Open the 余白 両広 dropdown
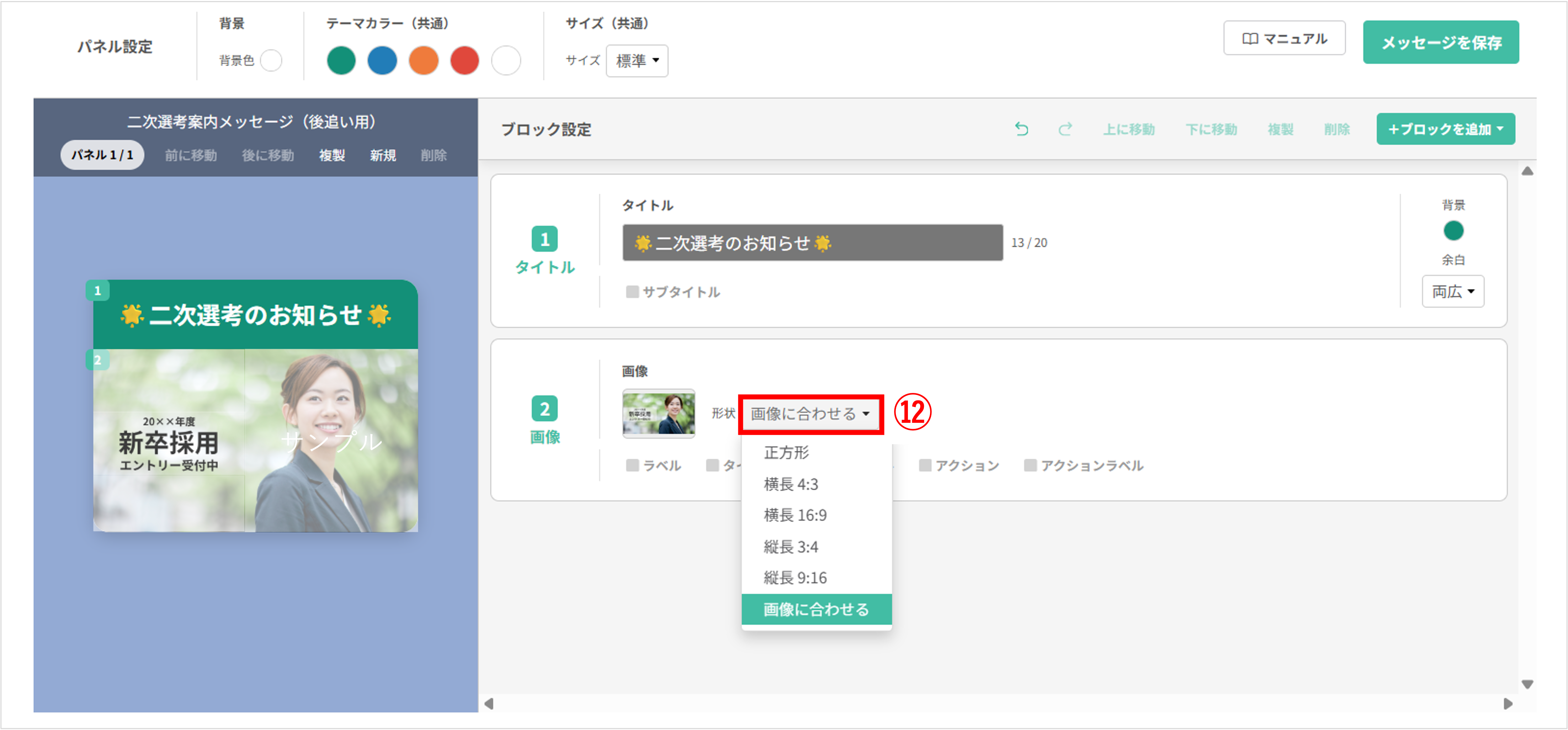Viewport: 1568px width, 730px height. pos(1453,291)
